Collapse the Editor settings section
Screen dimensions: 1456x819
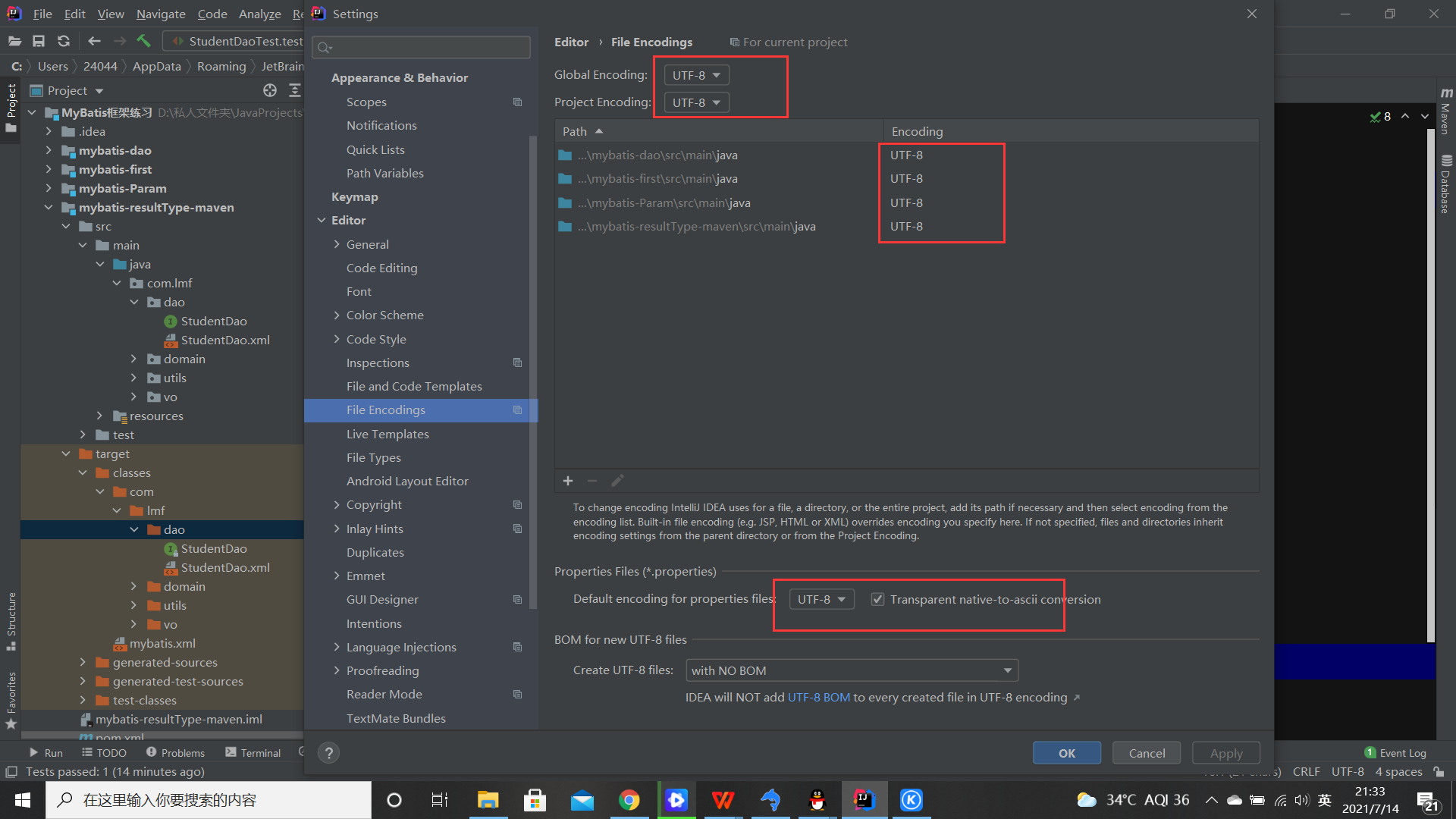(x=322, y=220)
